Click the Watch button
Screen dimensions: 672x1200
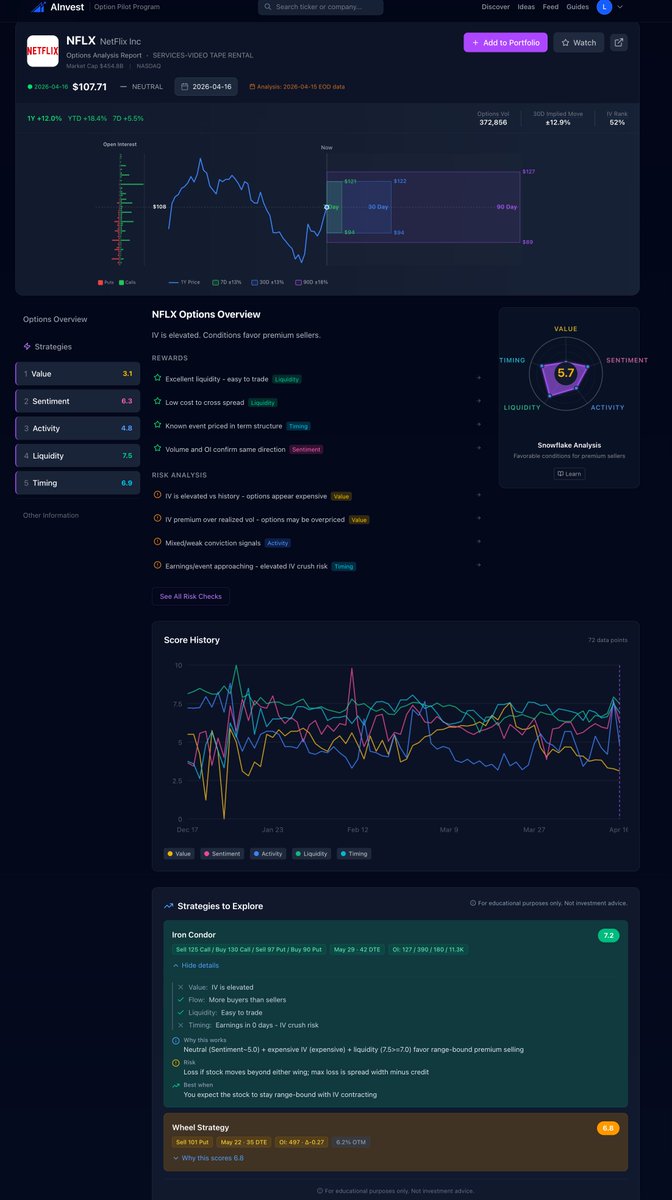[x=579, y=42]
